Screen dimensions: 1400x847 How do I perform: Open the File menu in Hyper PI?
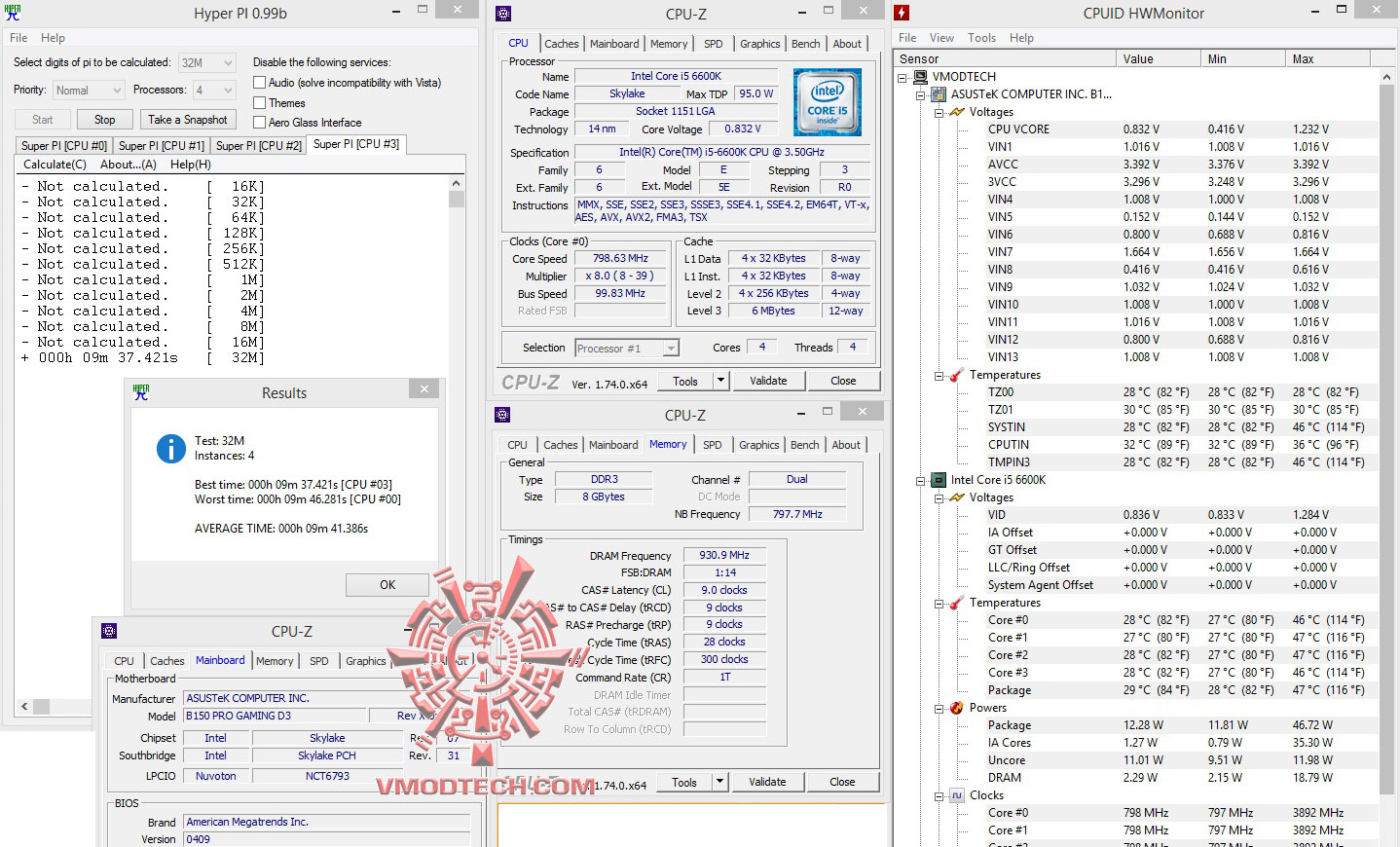point(18,38)
